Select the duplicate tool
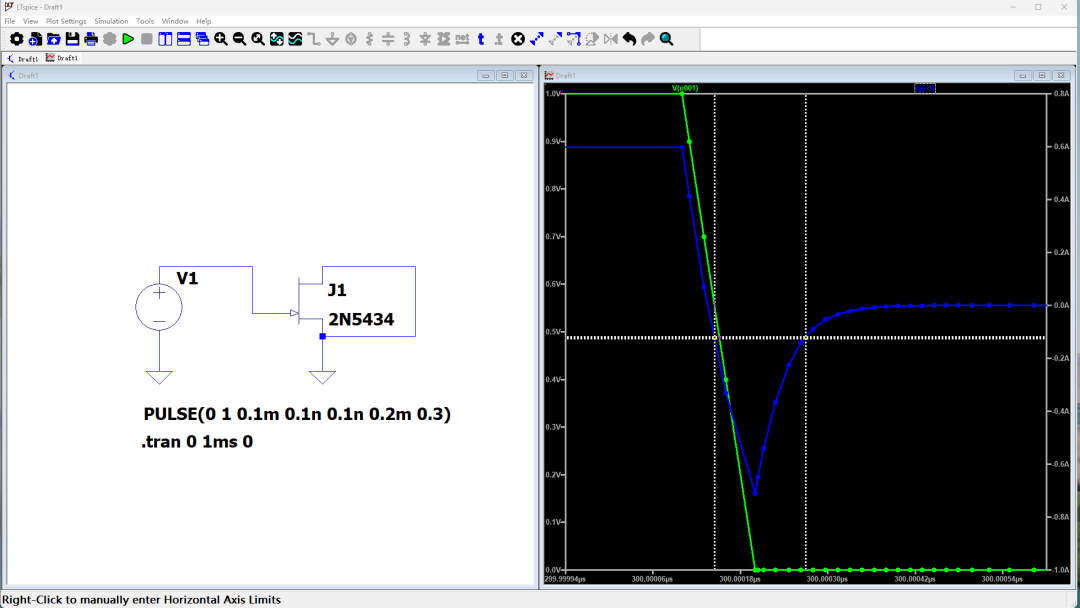Image resolution: width=1080 pixels, height=608 pixels. pyautogui.click(x=537, y=39)
